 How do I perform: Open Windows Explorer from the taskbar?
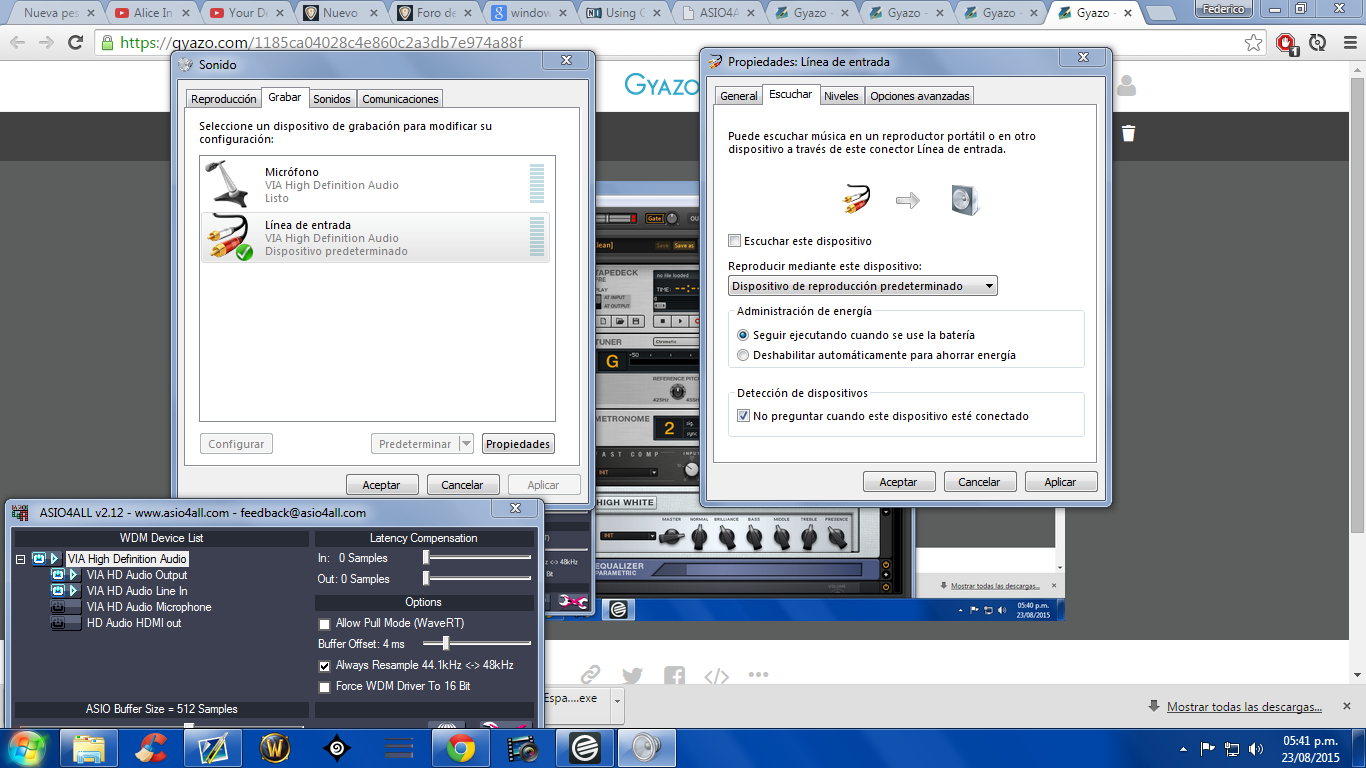pos(89,748)
